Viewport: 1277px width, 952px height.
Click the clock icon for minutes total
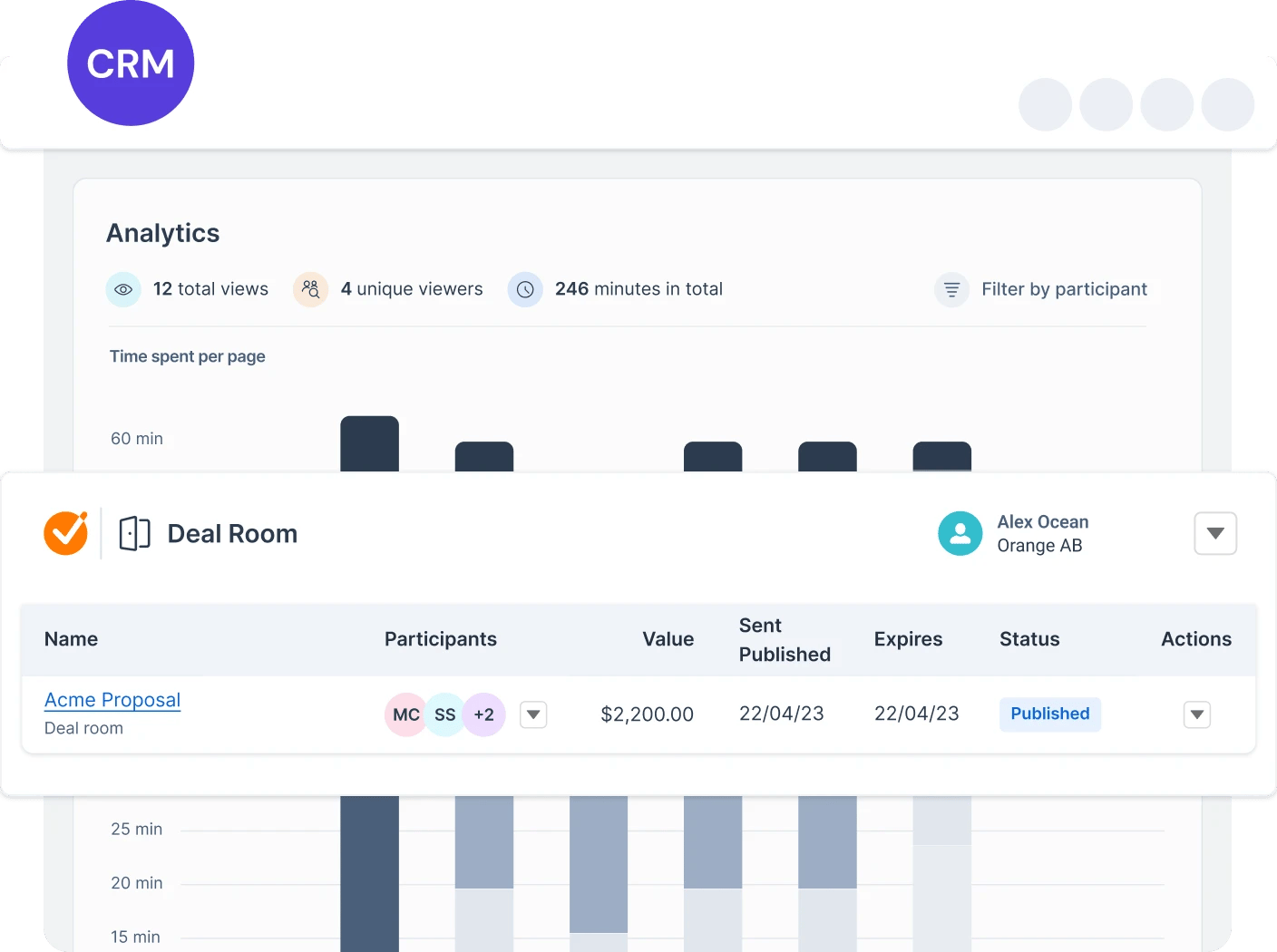525,289
